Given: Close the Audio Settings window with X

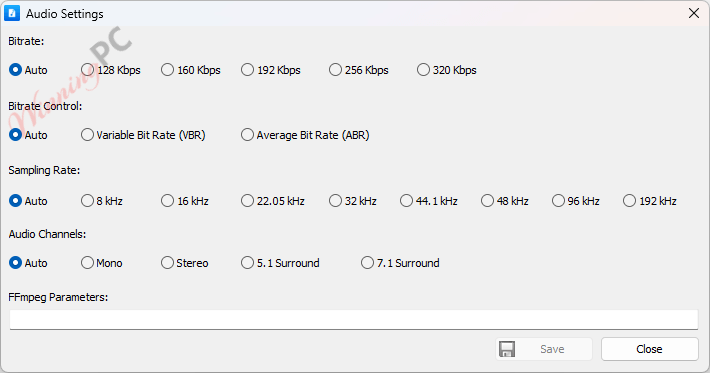Looking at the screenshot, I should (694, 14).
